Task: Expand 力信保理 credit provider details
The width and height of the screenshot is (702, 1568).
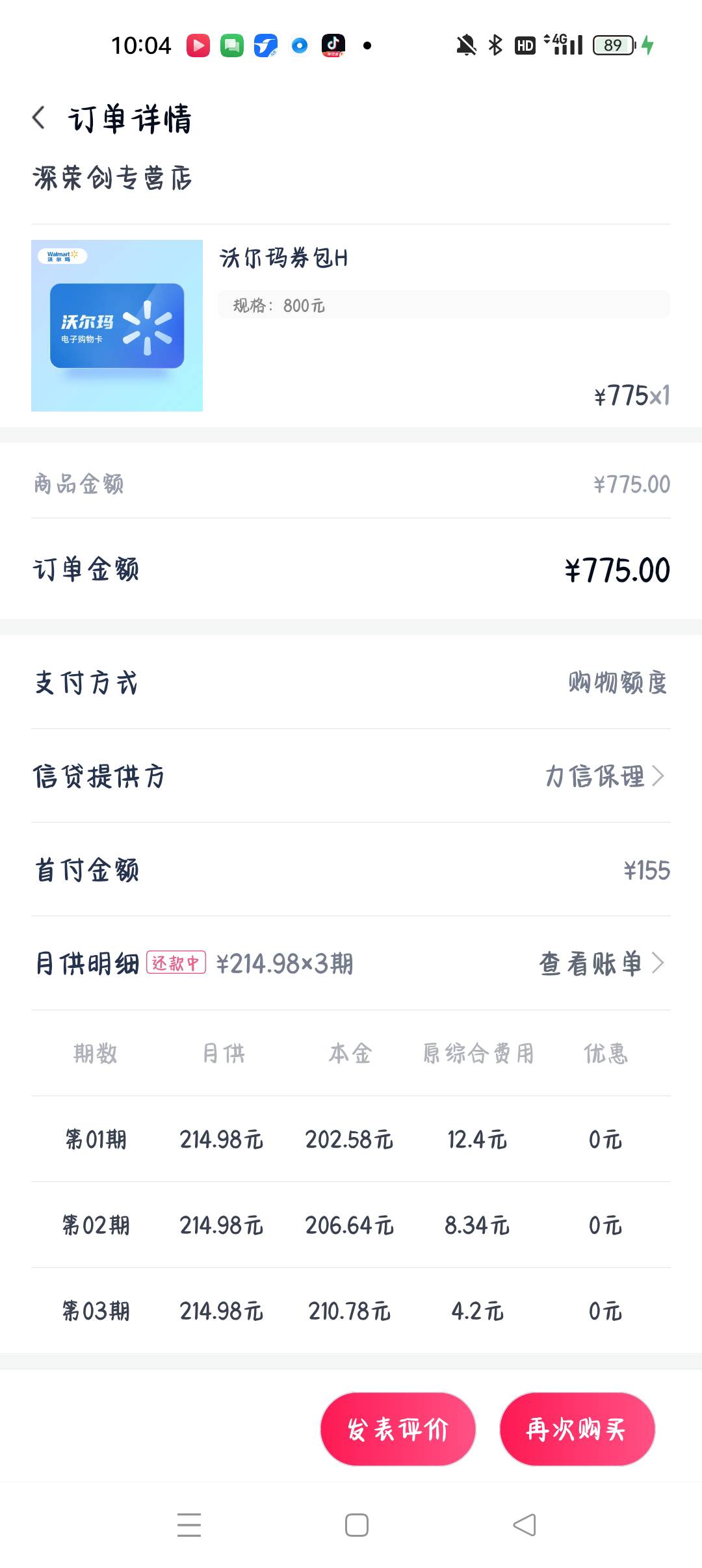Action: tap(604, 776)
